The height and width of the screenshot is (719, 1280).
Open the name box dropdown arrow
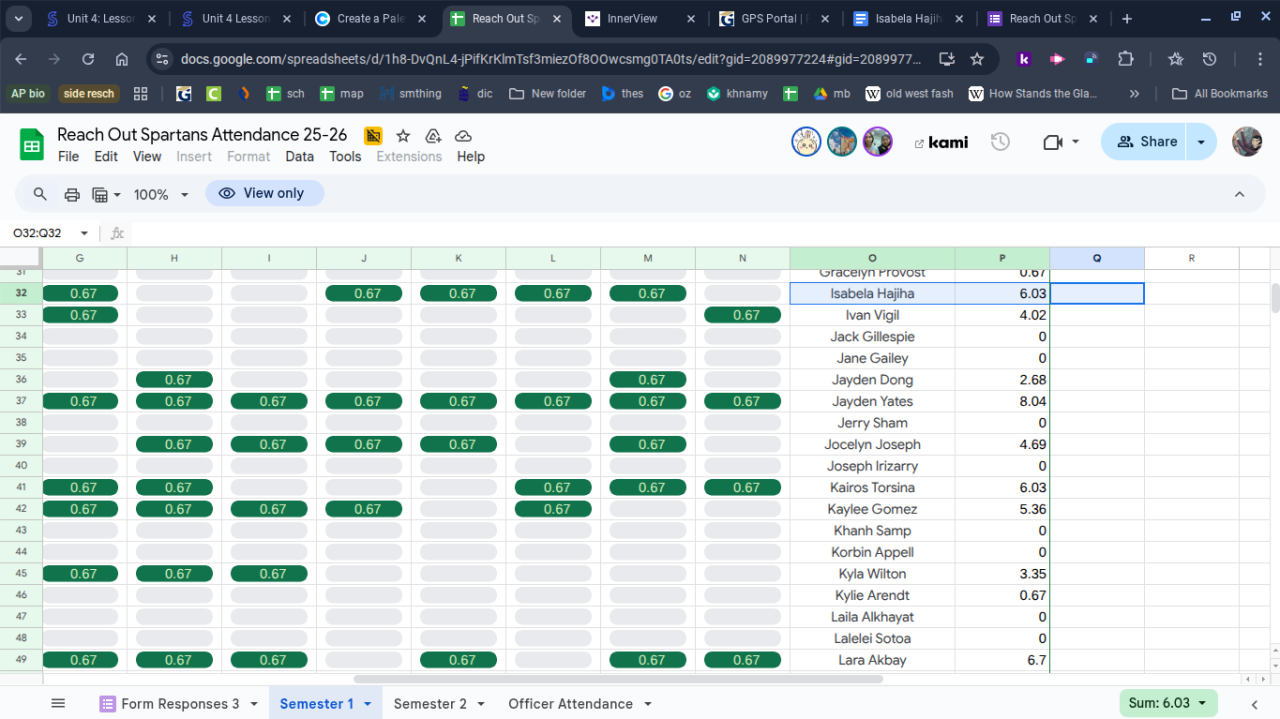[84, 233]
